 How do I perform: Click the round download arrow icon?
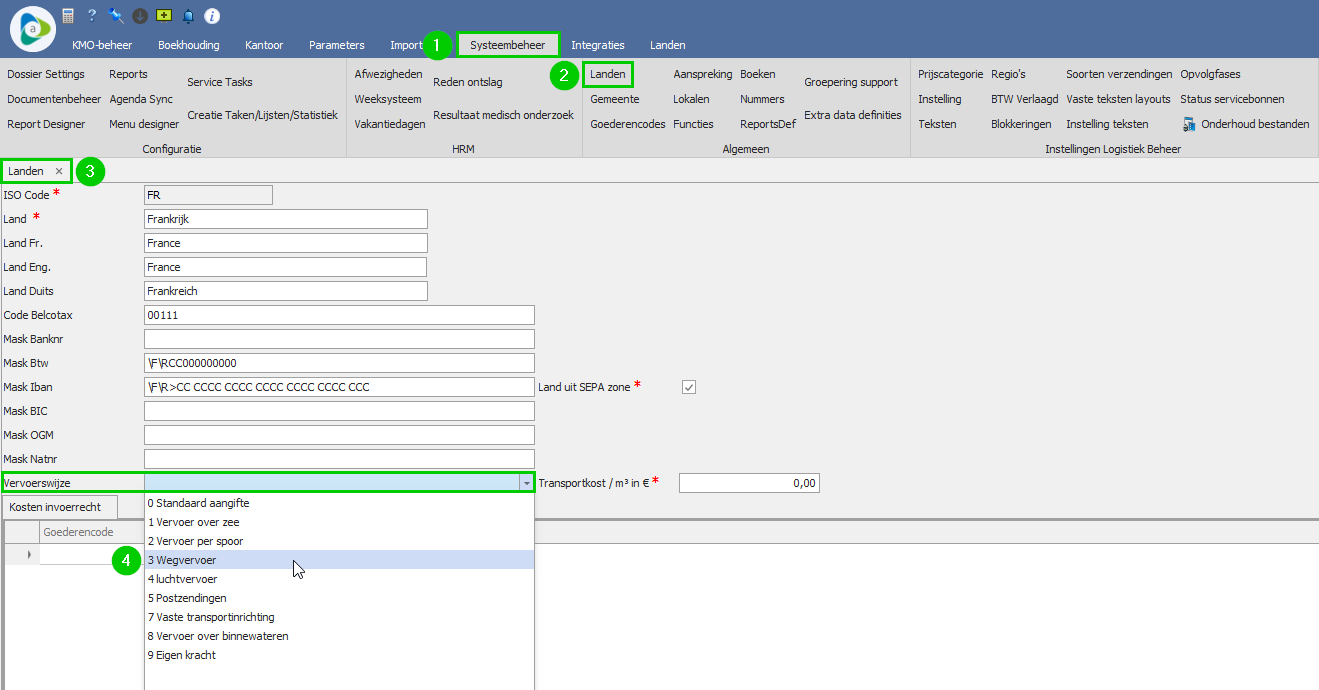(x=140, y=16)
